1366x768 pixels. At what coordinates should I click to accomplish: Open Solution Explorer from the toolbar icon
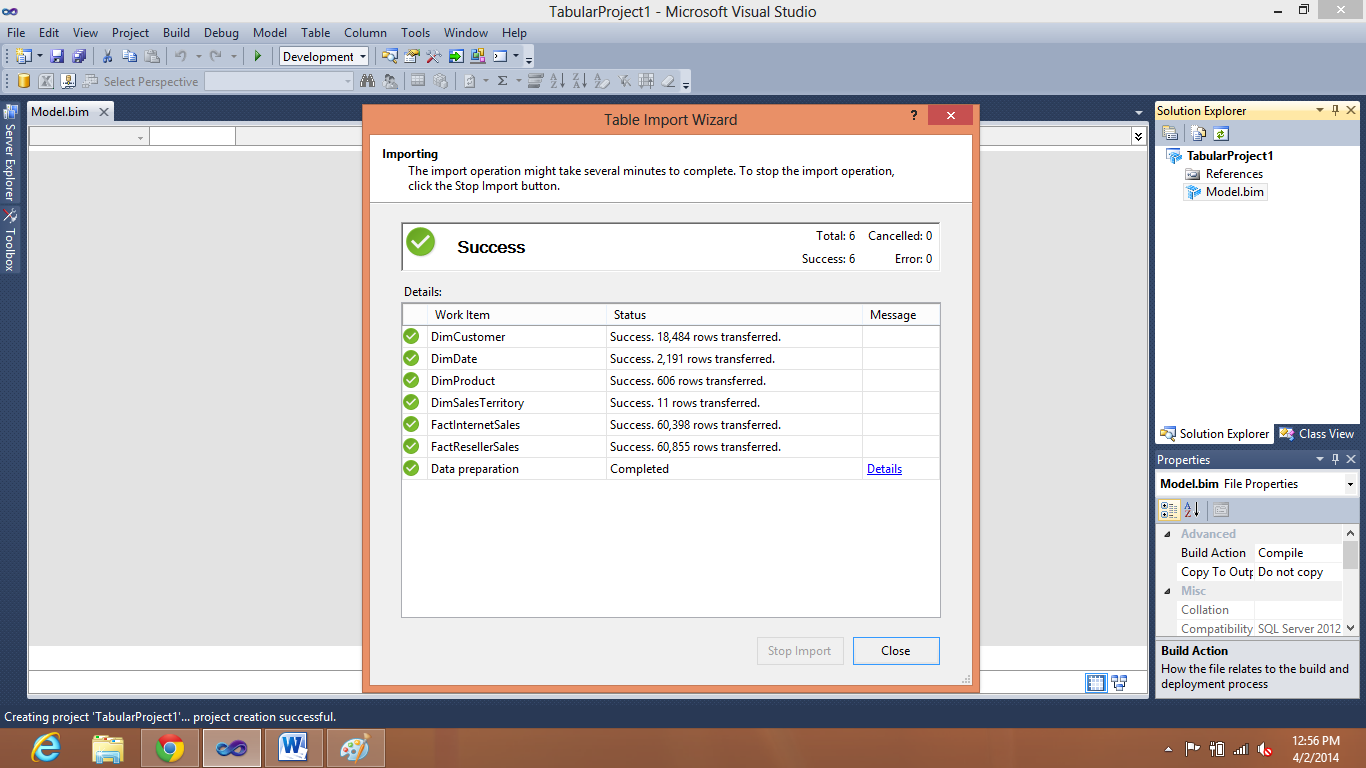(x=389, y=56)
